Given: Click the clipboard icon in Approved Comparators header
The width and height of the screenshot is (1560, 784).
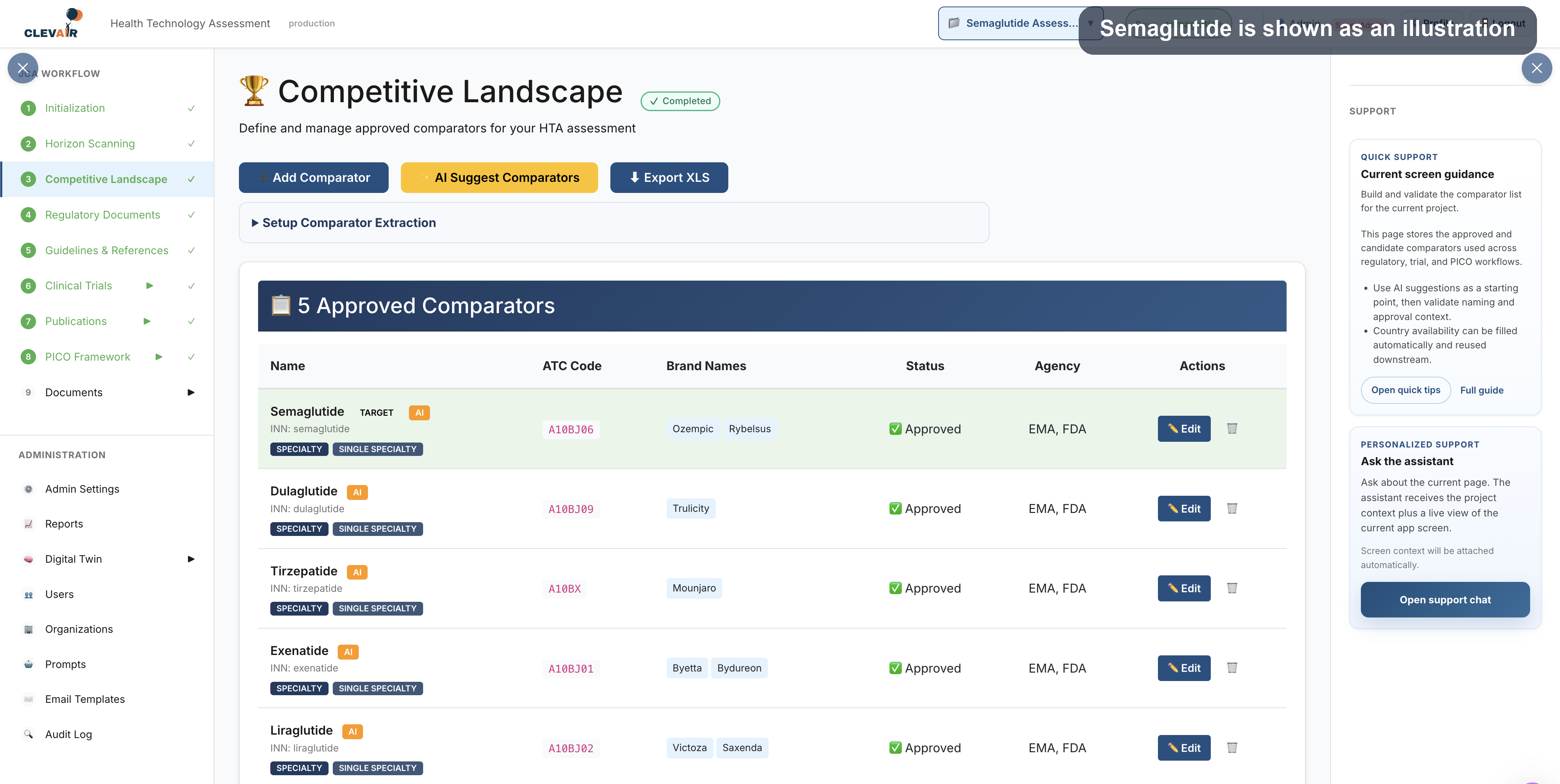Looking at the screenshot, I should (x=280, y=306).
